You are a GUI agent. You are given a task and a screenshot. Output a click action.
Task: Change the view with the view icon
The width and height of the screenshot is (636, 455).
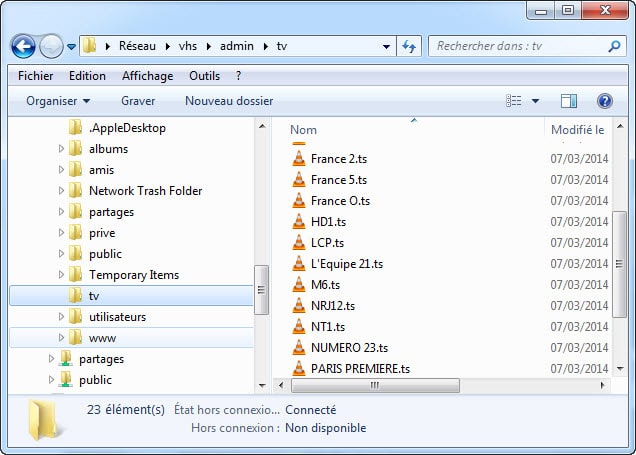tap(514, 101)
